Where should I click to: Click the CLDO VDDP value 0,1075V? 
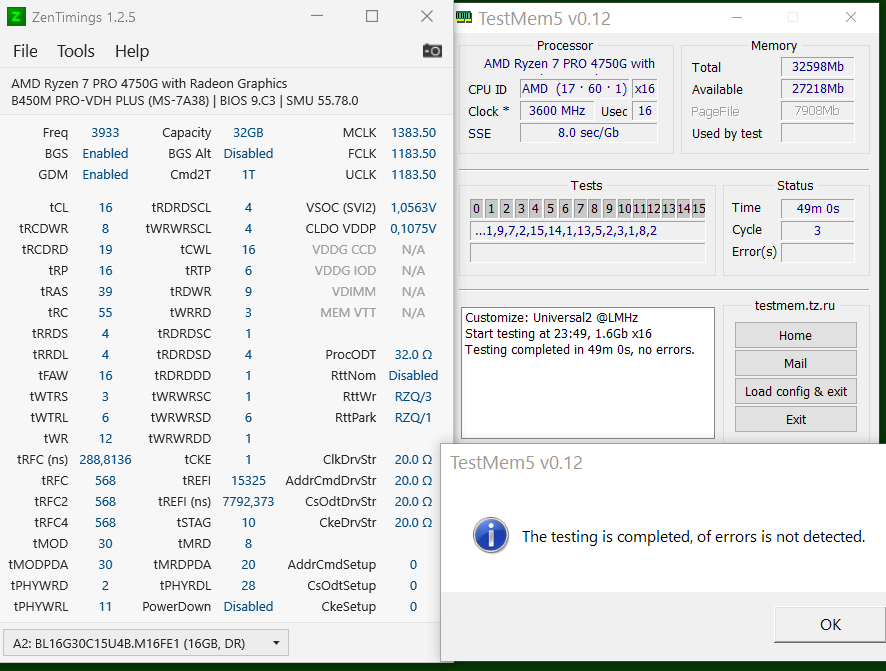click(x=413, y=229)
